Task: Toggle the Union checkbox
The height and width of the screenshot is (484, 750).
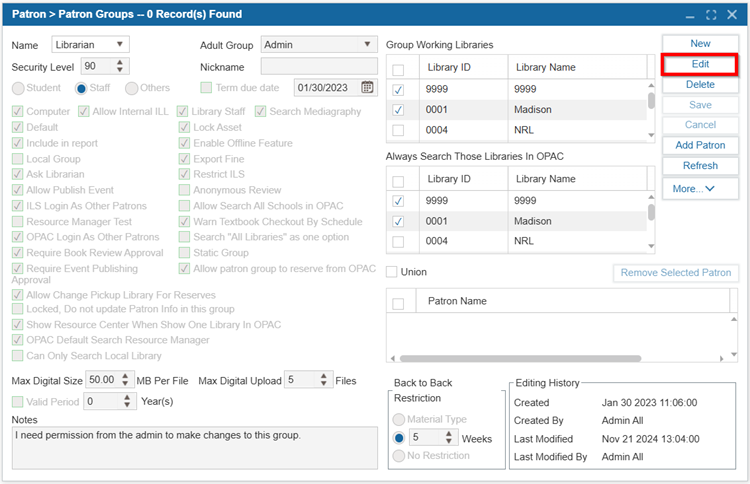Action: click(x=392, y=272)
